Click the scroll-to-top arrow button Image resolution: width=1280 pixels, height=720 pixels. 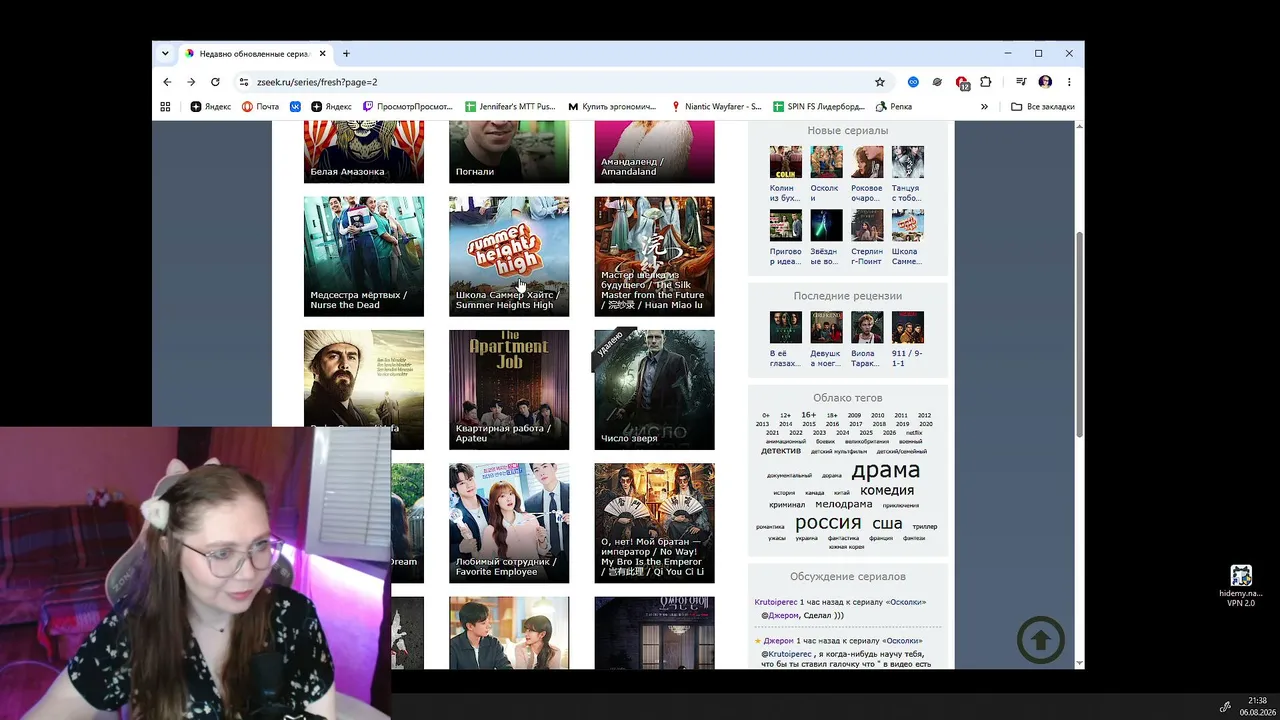click(x=1041, y=640)
